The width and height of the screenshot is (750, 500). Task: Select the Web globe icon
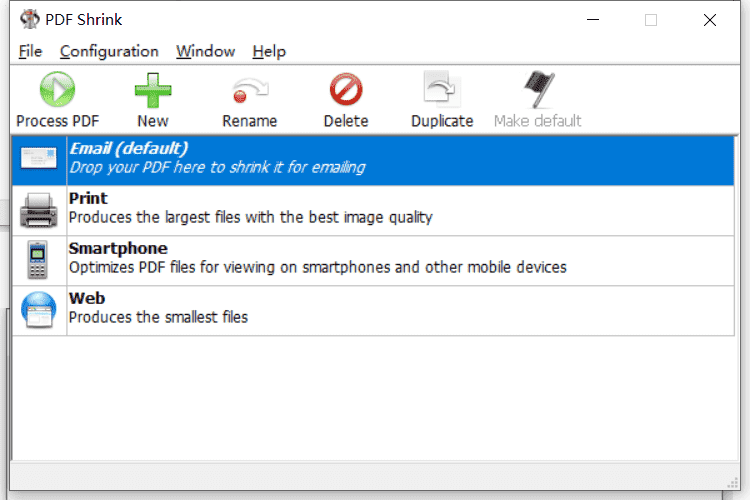coord(39,310)
